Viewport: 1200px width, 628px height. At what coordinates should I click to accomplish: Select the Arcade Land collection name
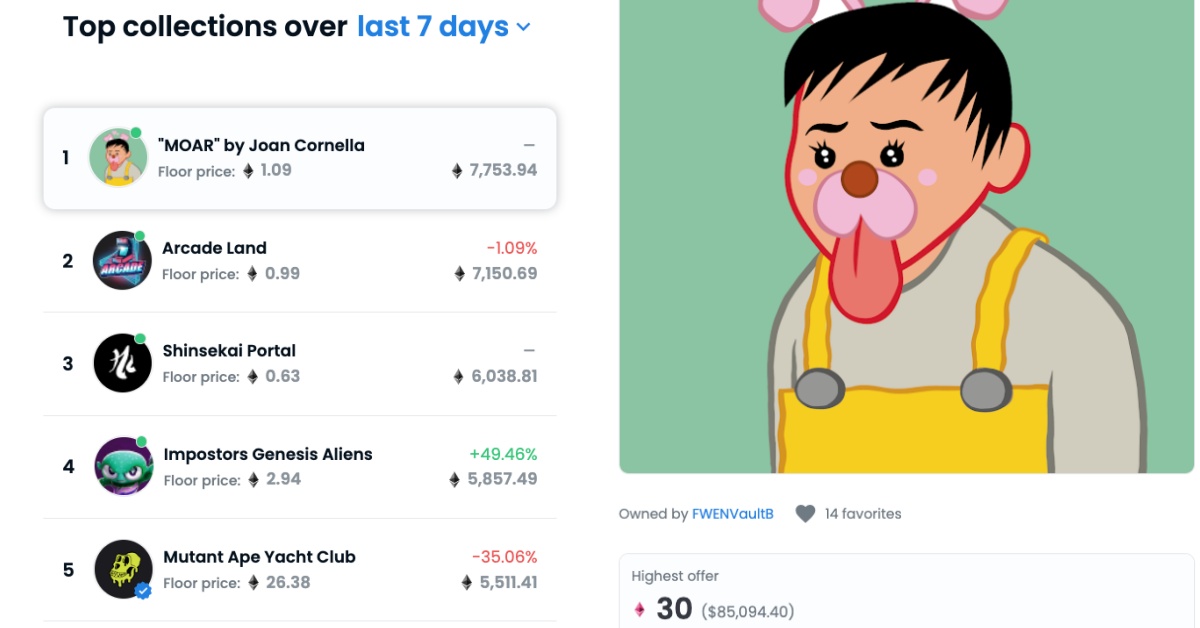click(x=214, y=248)
